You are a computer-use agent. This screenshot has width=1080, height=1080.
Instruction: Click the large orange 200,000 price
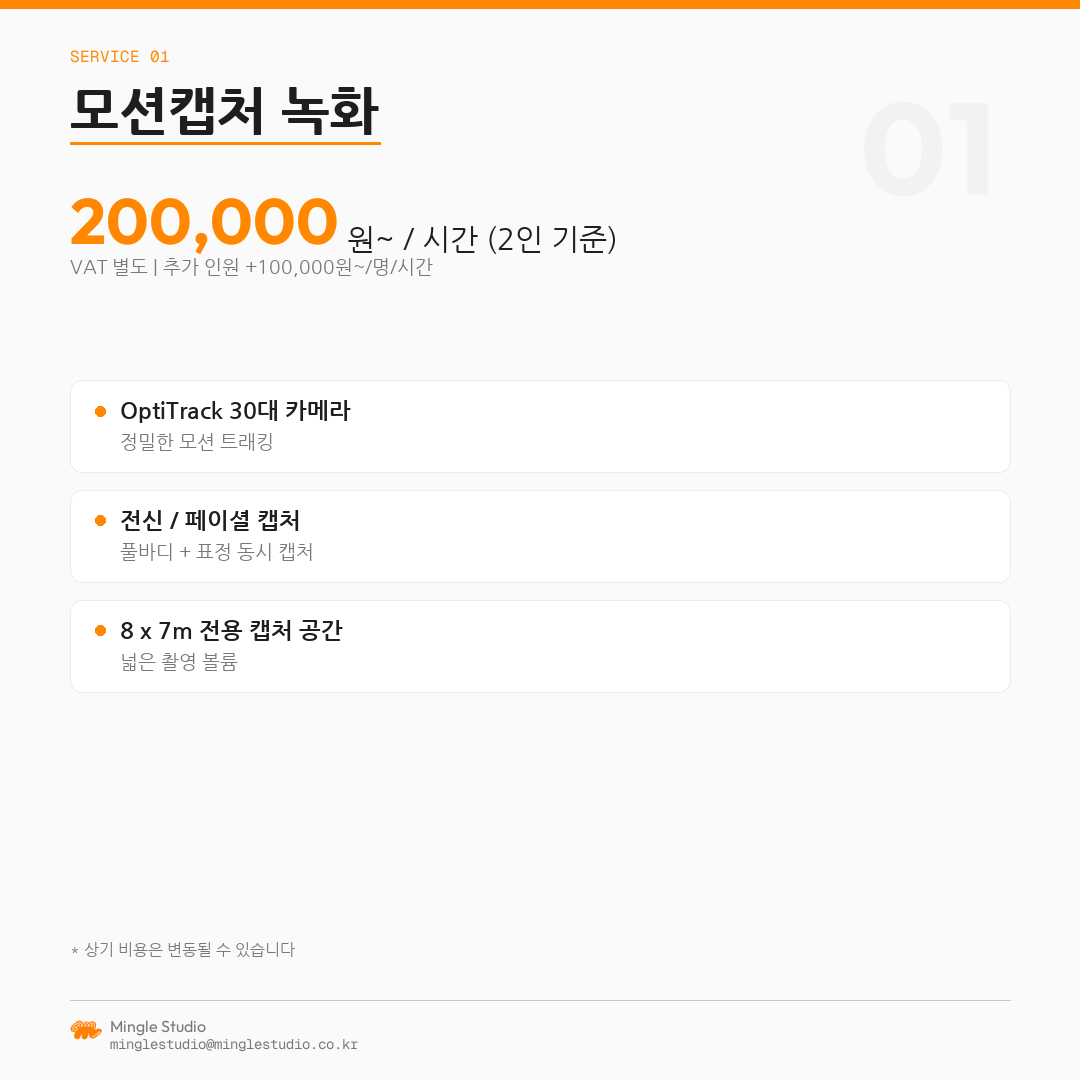203,222
